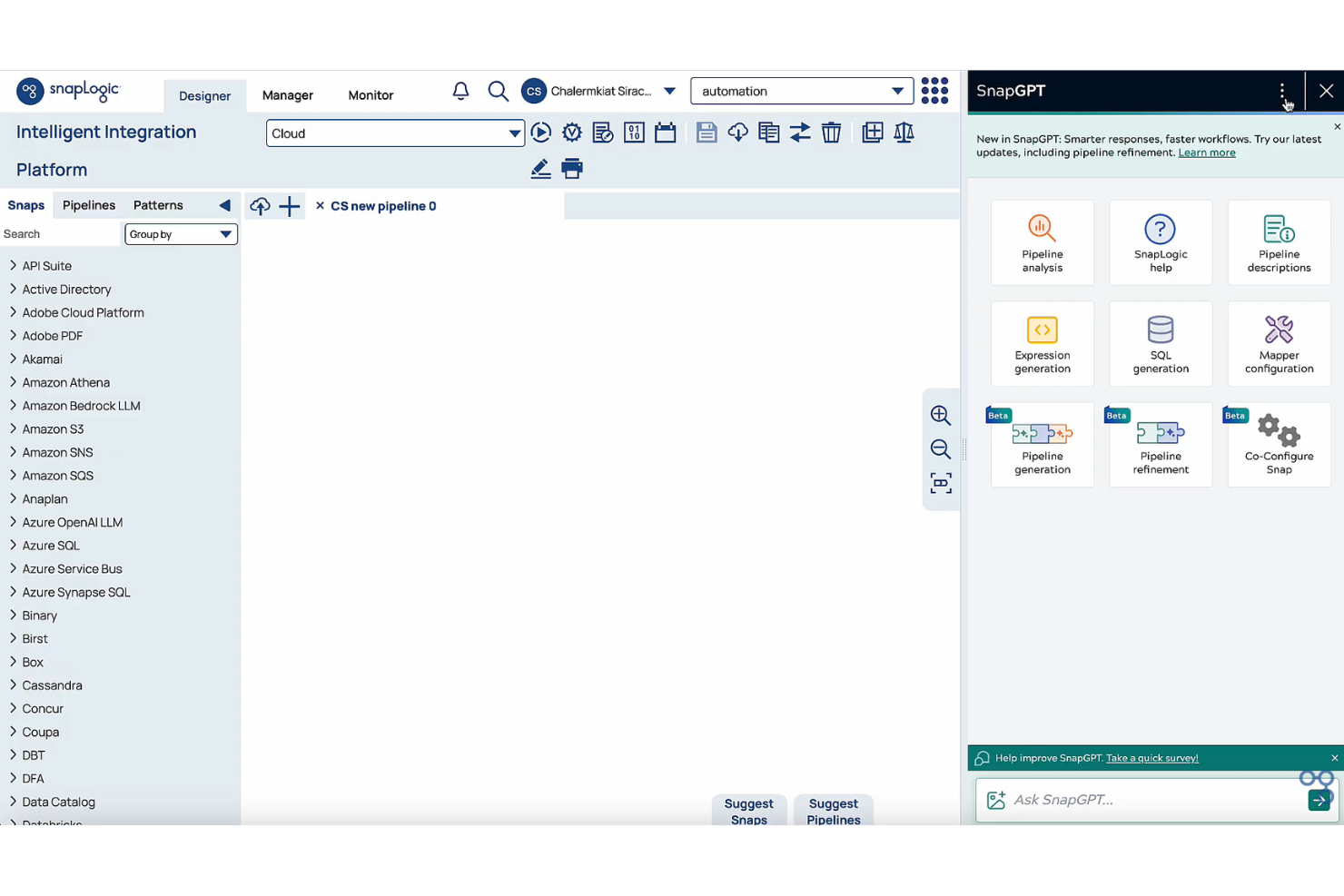Screen dimensions: 1344x896
Task: Switch to the Monitor tab
Action: pos(371,95)
